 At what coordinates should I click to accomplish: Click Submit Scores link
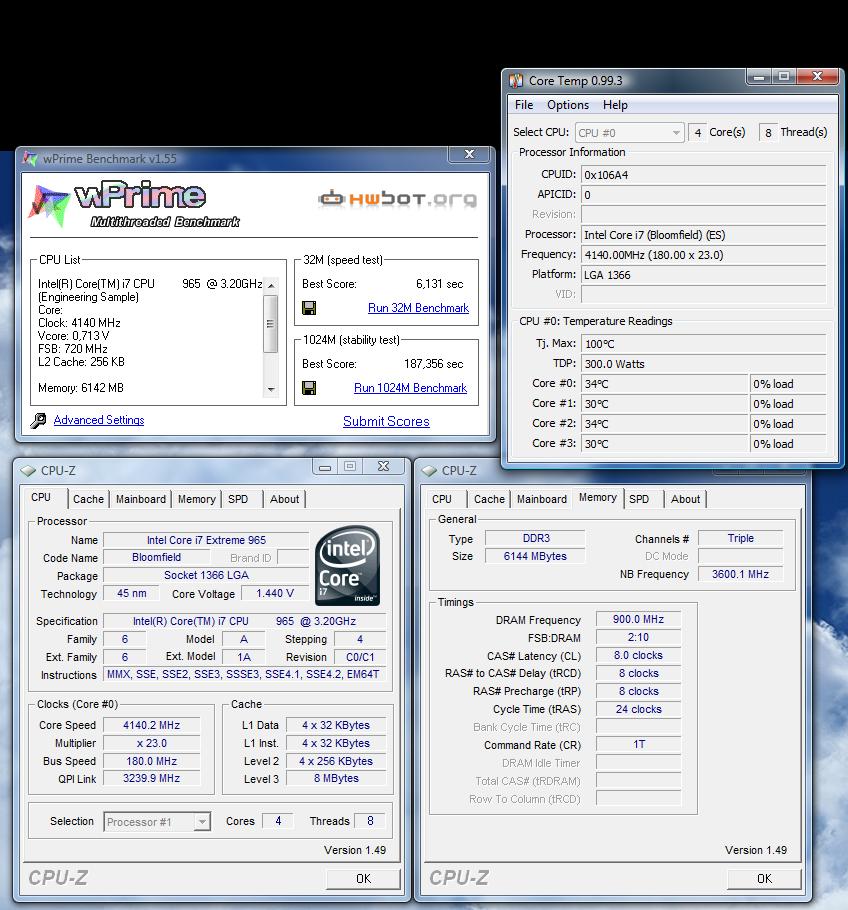pyautogui.click(x=386, y=421)
